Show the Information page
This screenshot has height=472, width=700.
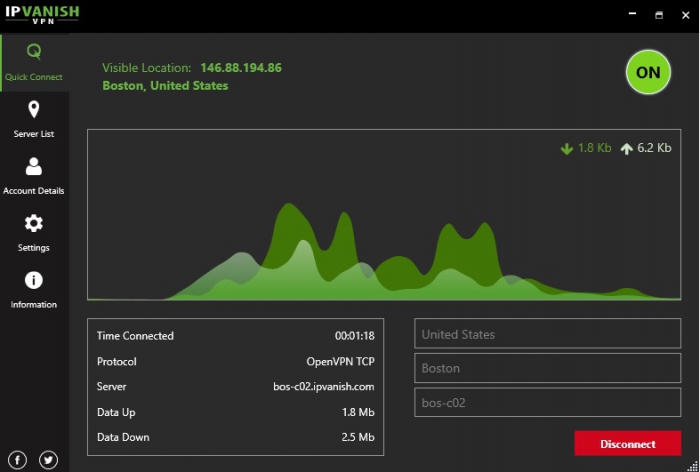click(x=34, y=290)
